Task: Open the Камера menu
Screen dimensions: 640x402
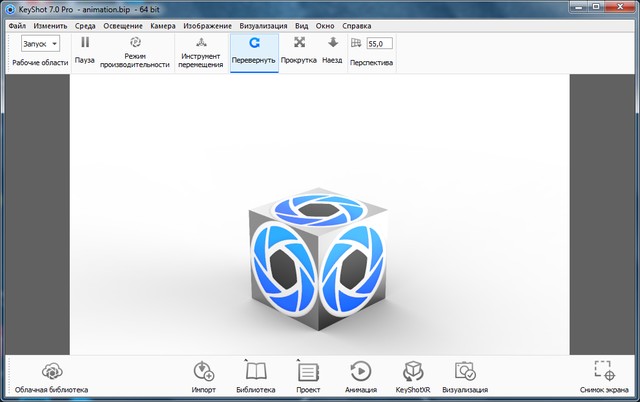Action: coord(163,25)
